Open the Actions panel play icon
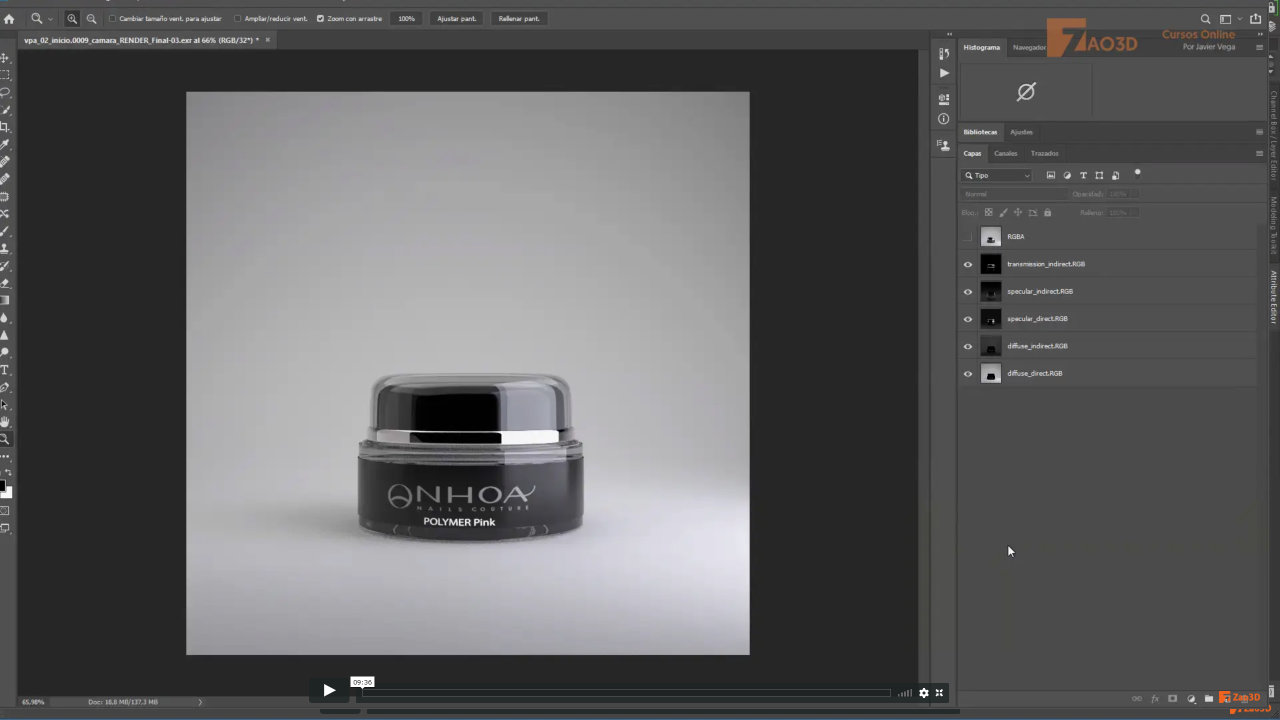This screenshot has width=1280, height=720. 944,73
